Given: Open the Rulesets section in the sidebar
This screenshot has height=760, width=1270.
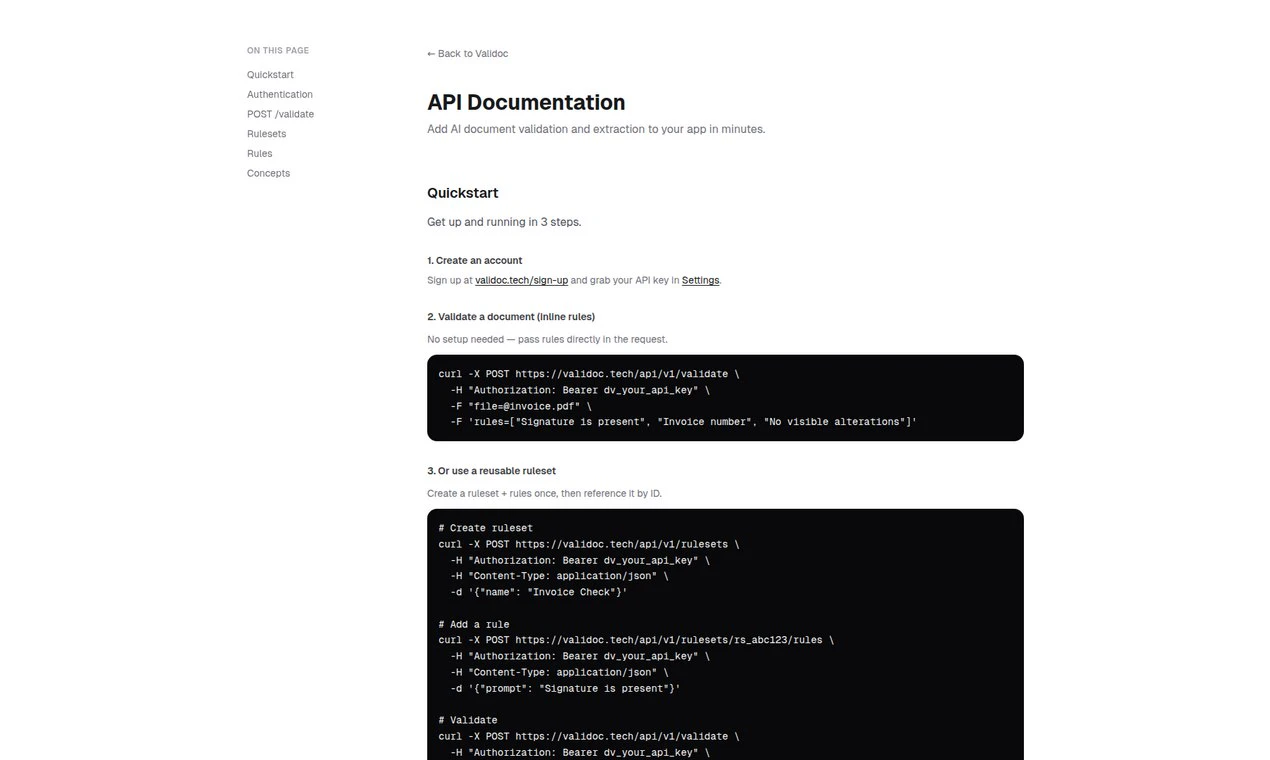Looking at the screenshot, I should coord(266,133).
